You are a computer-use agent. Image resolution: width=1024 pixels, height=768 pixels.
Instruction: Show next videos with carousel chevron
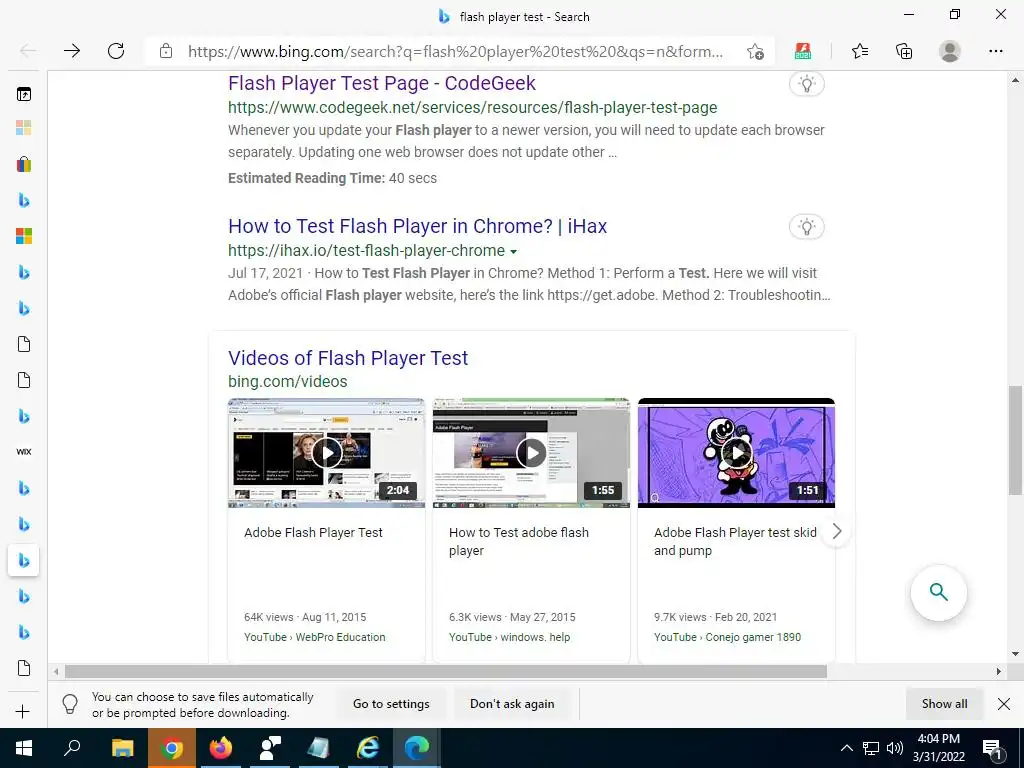[x=837, y=532]
